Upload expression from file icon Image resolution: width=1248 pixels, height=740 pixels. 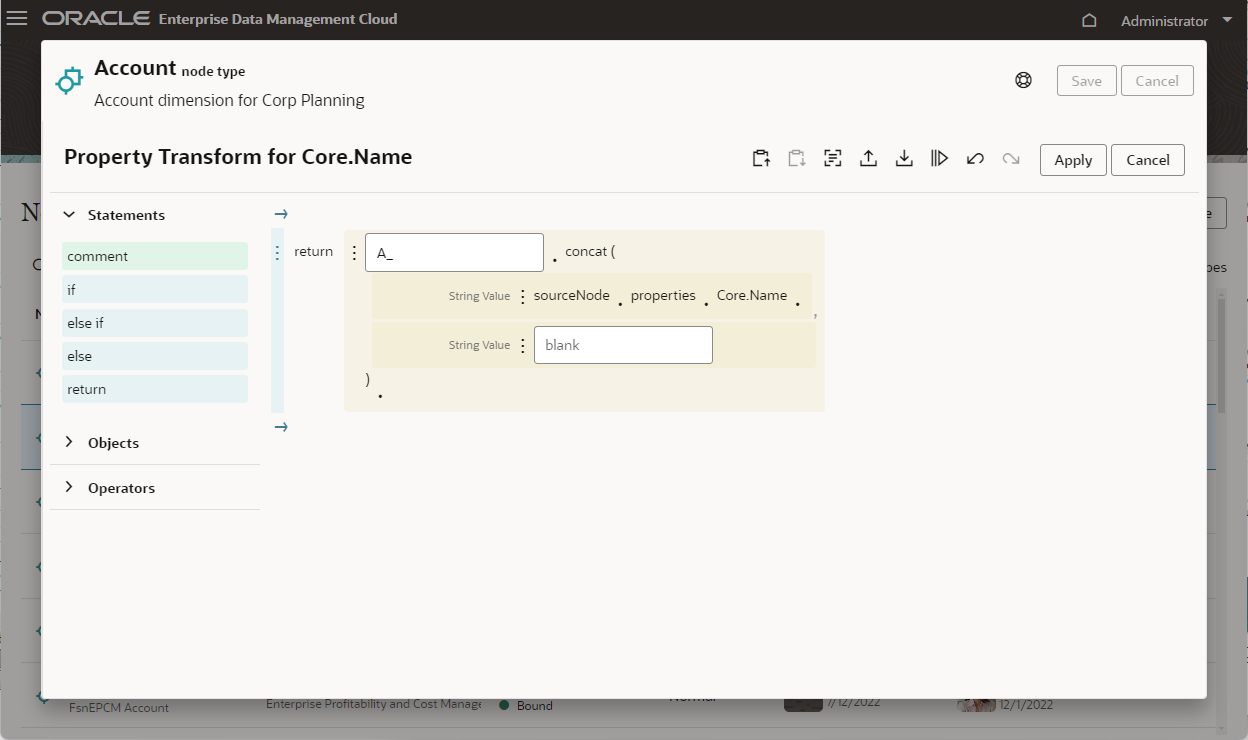click(x=868, y=158)
